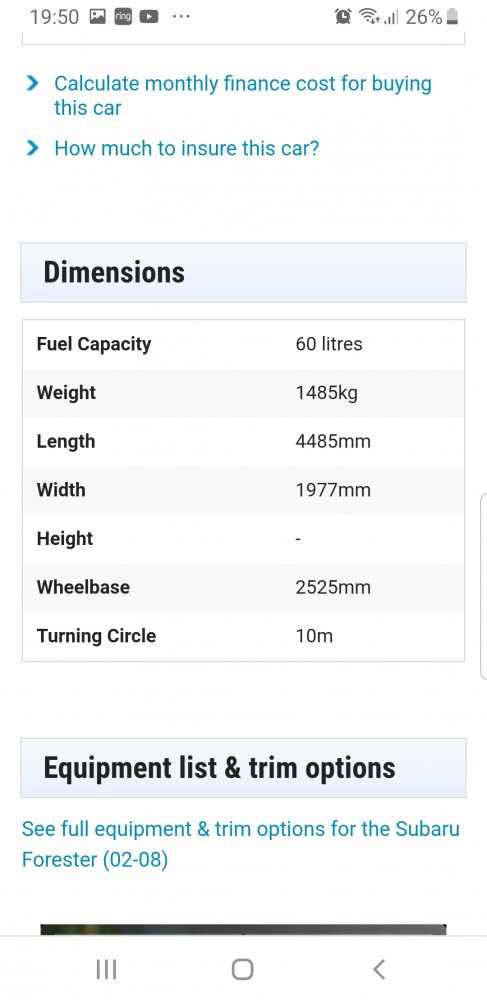Image resolution: width=487 pixels, height=1000 pixels.
Task: Tap the three-dots more notifications icon
Action: [x=181, y=17]
